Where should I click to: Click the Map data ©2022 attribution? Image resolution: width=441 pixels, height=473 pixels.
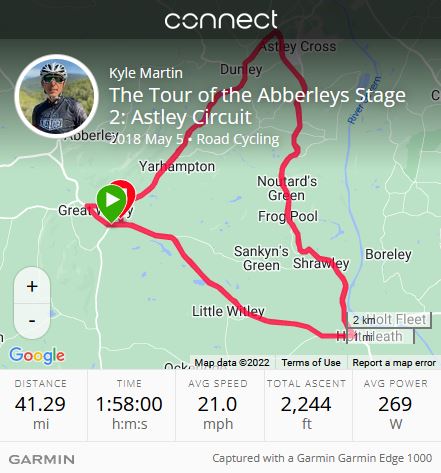point(232,363)
